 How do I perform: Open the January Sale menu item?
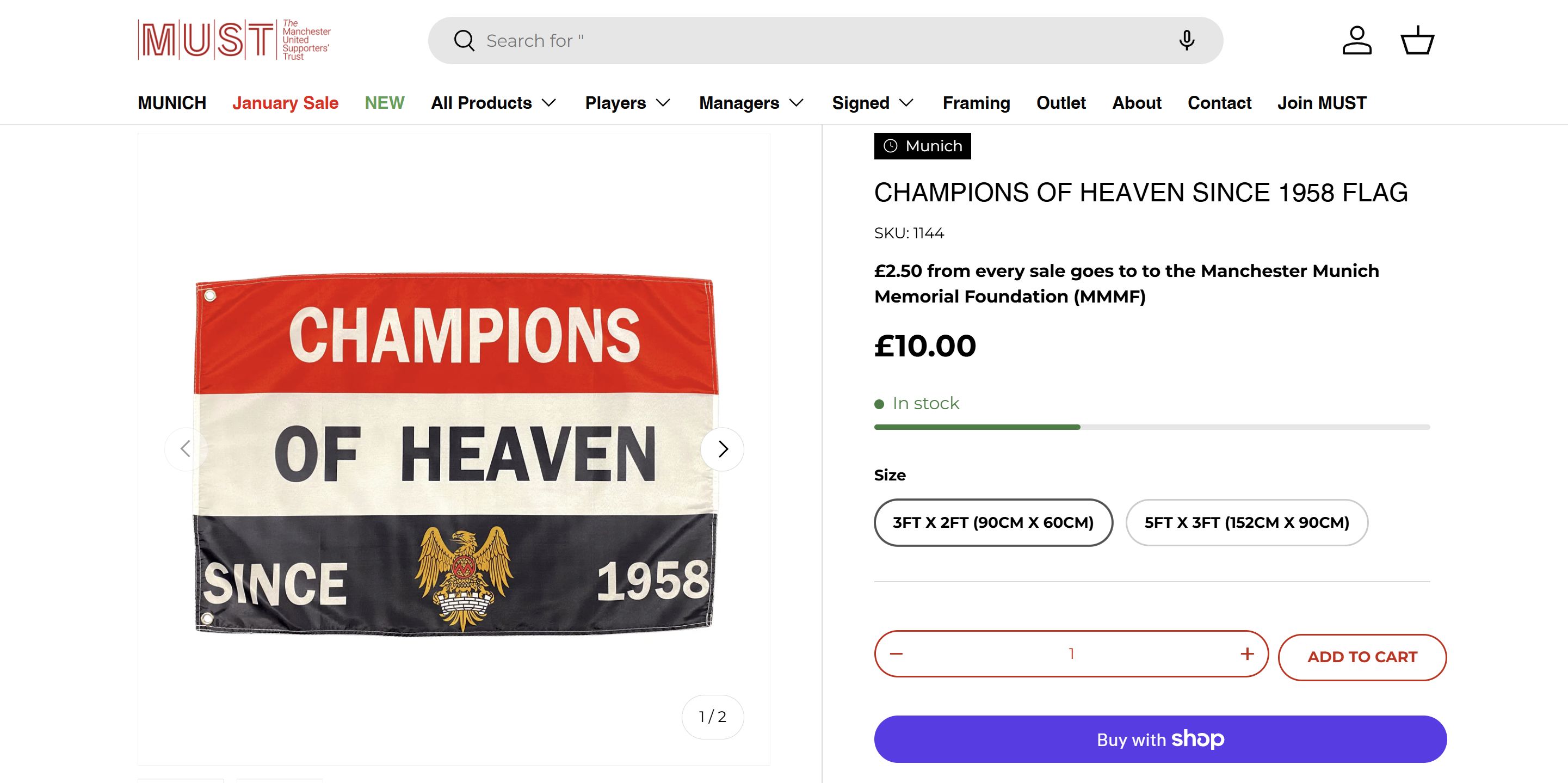pos(285,103)
